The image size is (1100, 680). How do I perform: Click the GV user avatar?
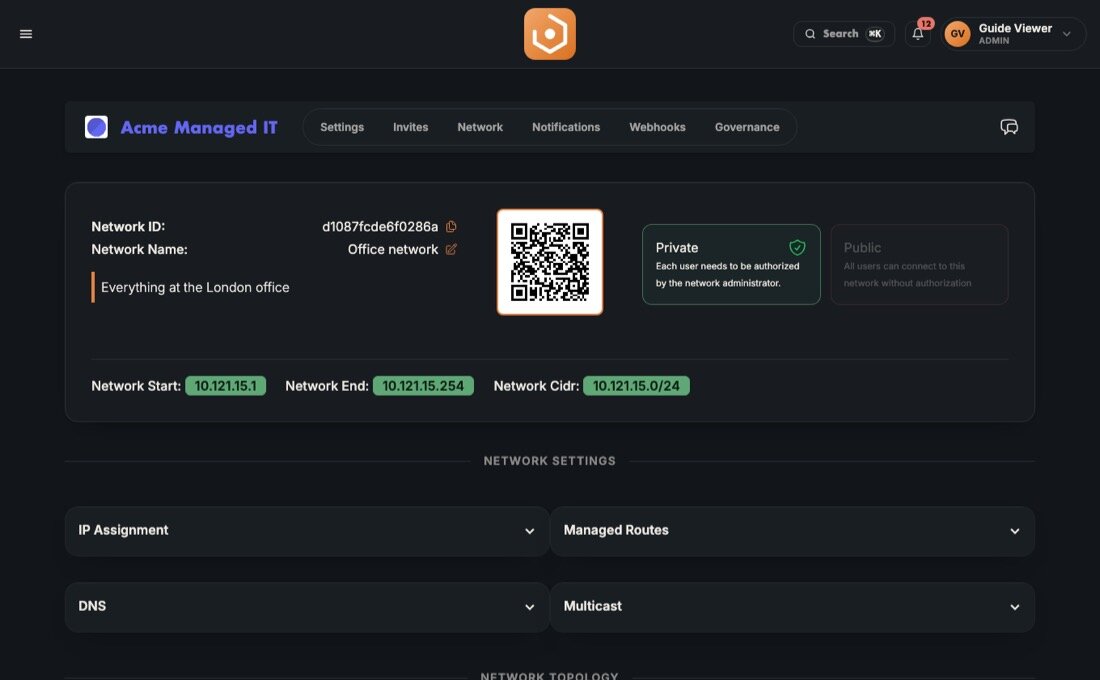tap(957, 34)
